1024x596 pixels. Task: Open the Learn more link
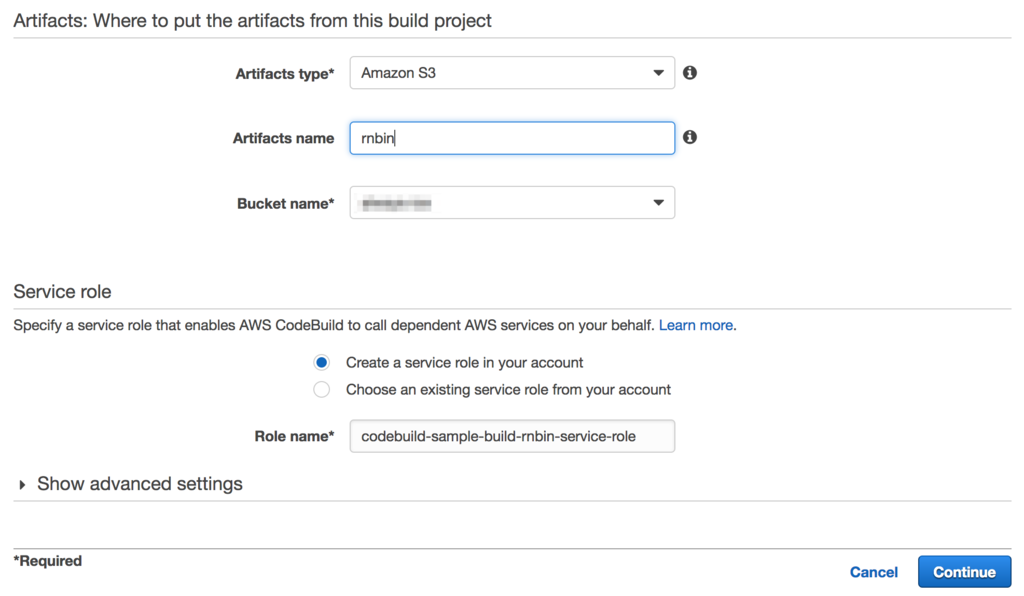coord(696,325)
